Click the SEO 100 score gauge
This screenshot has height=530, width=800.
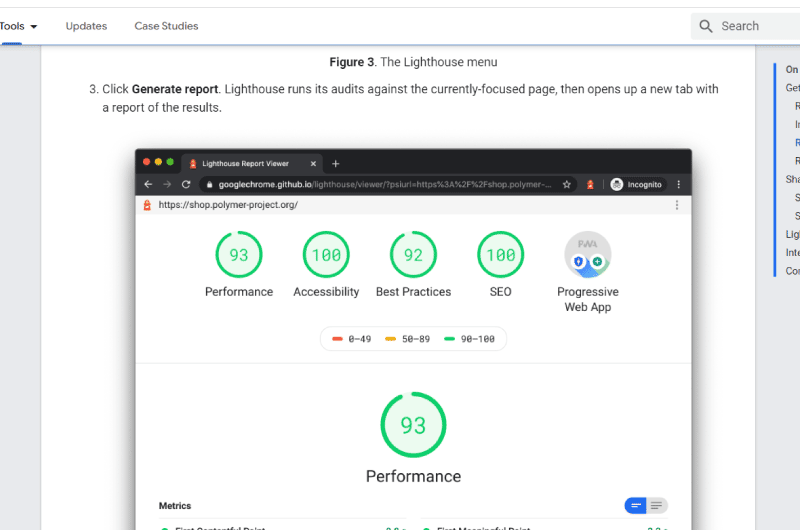point(501,255)
